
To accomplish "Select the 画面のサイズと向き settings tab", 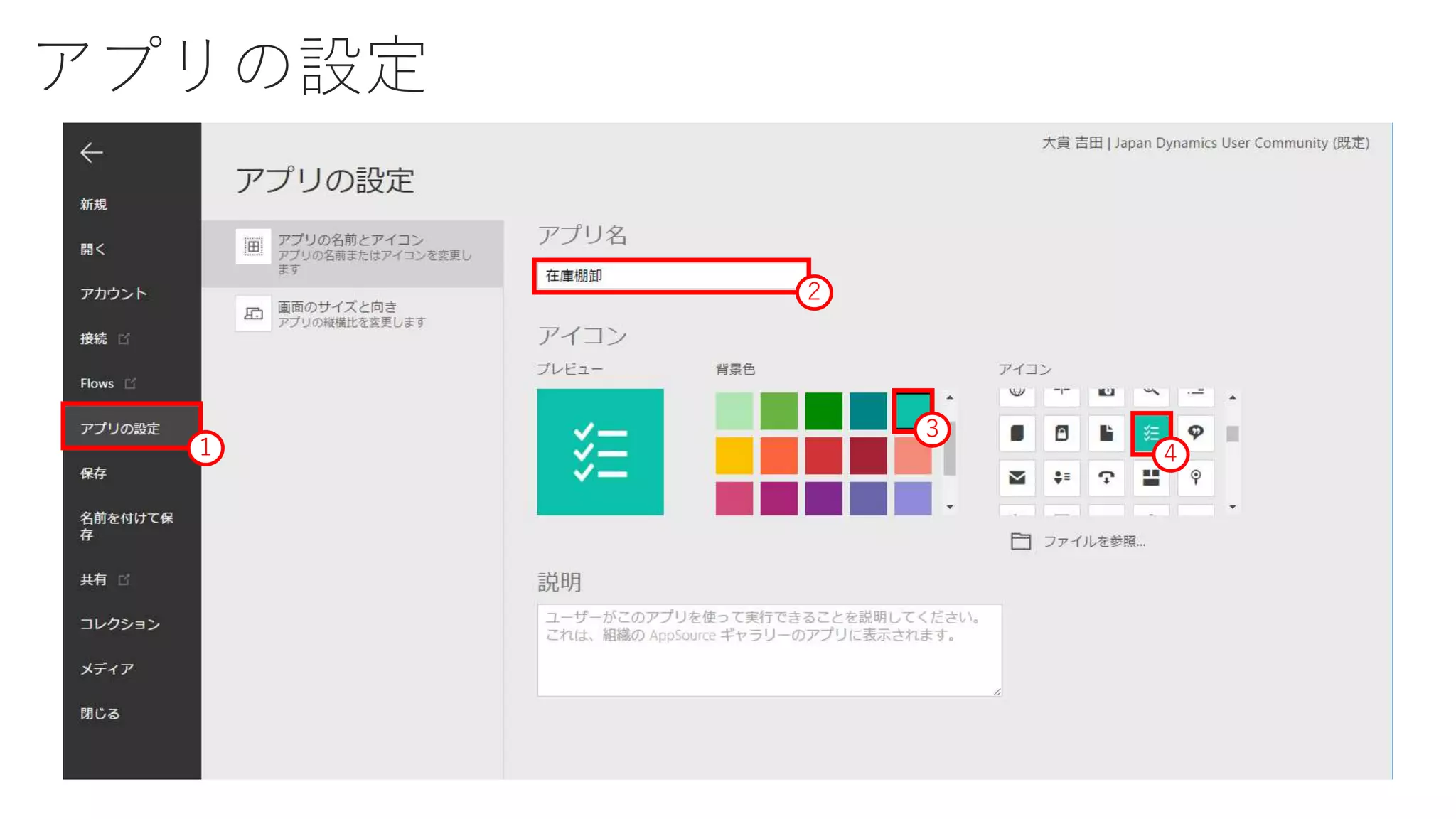I will pyautogui.click(x=353, y=314).
